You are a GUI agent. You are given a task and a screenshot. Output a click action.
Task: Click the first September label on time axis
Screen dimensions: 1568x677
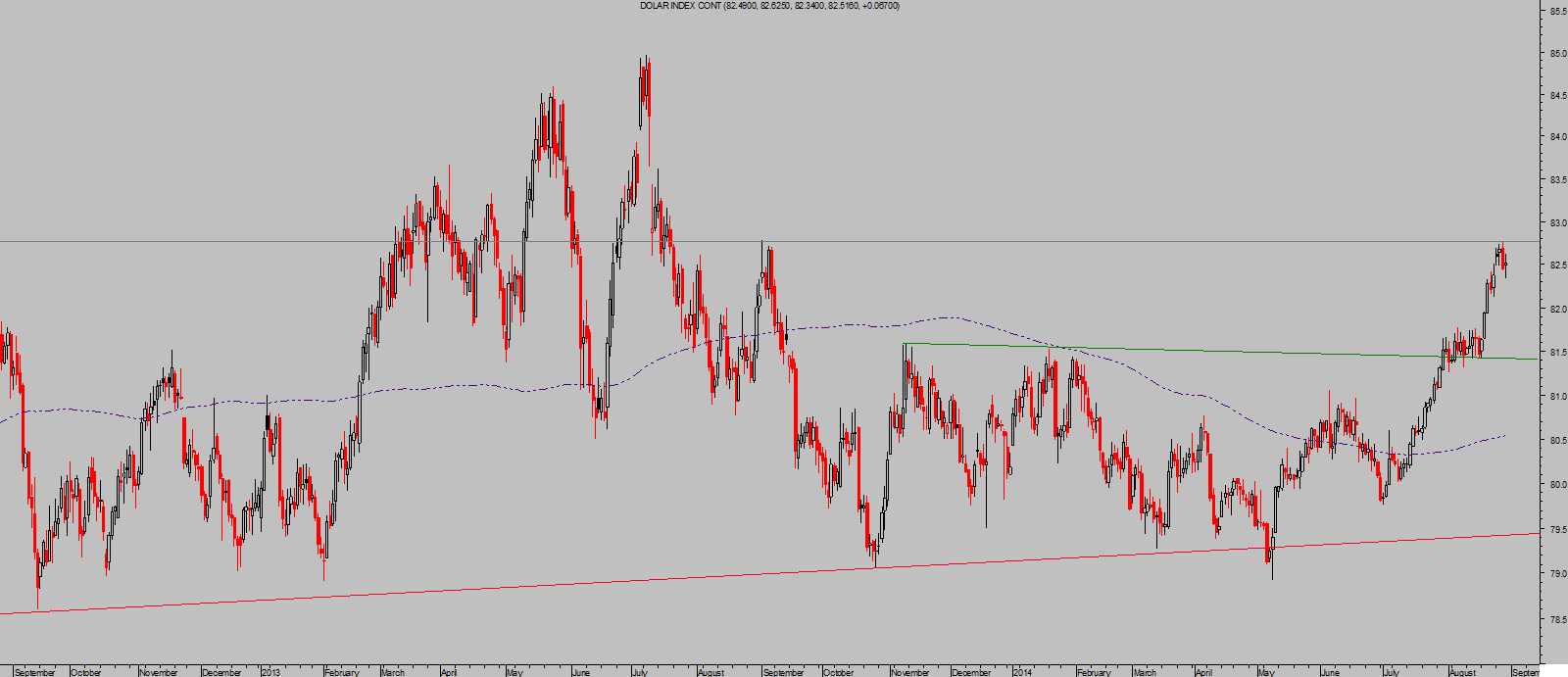click(x=35, y=672)
